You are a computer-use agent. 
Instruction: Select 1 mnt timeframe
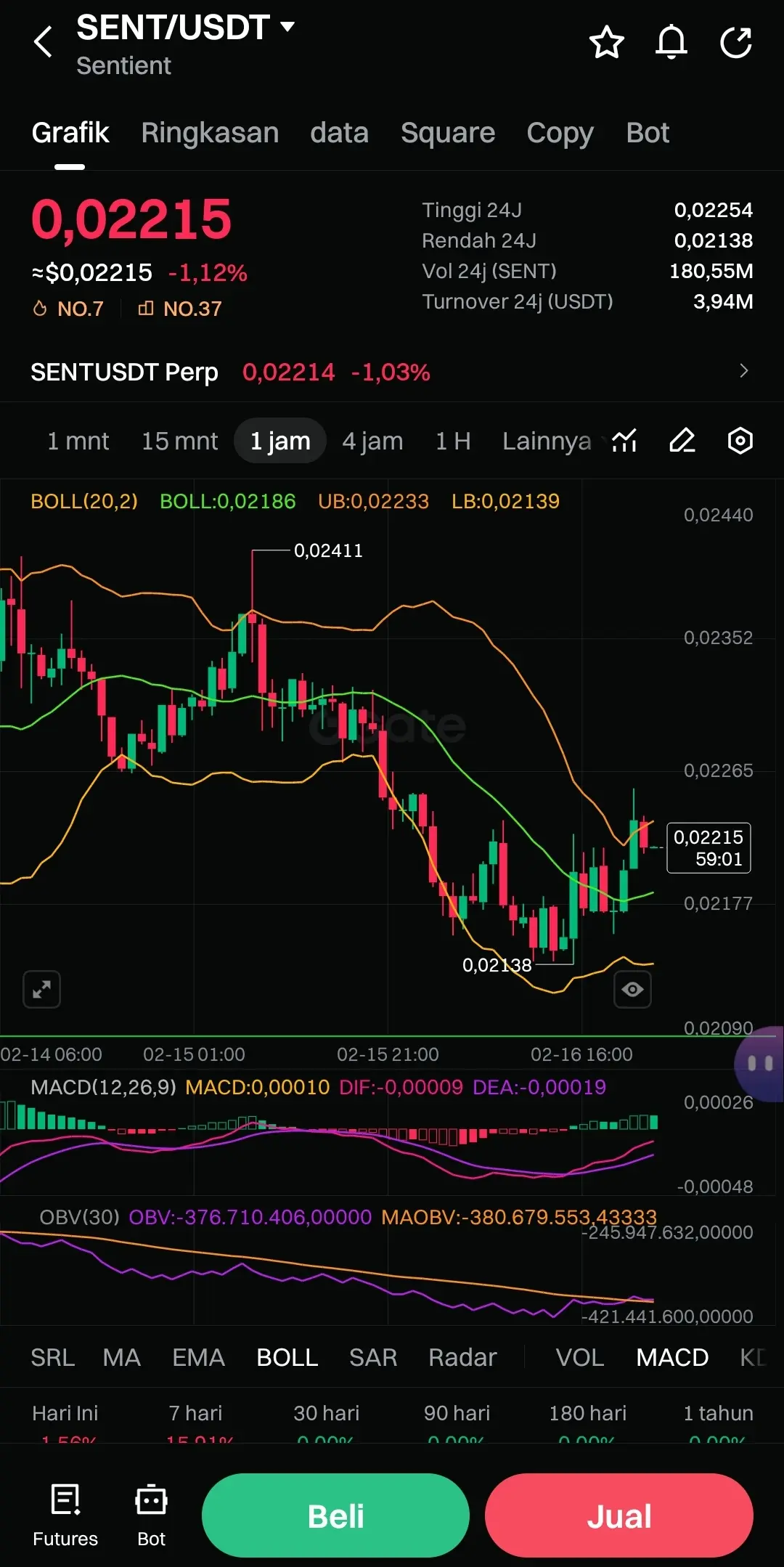coord(78,441)
